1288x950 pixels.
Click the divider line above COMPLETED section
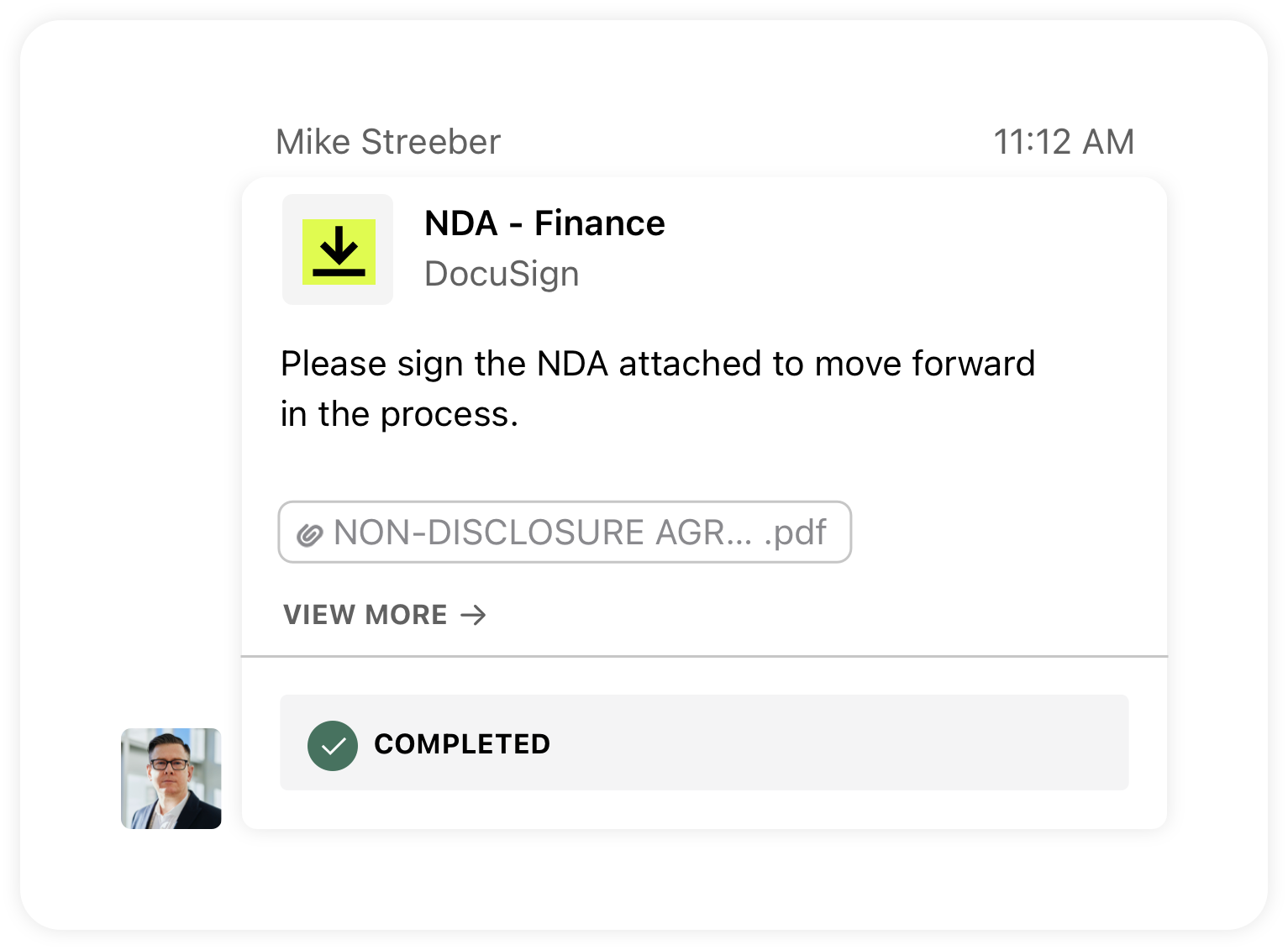point(704,656)
